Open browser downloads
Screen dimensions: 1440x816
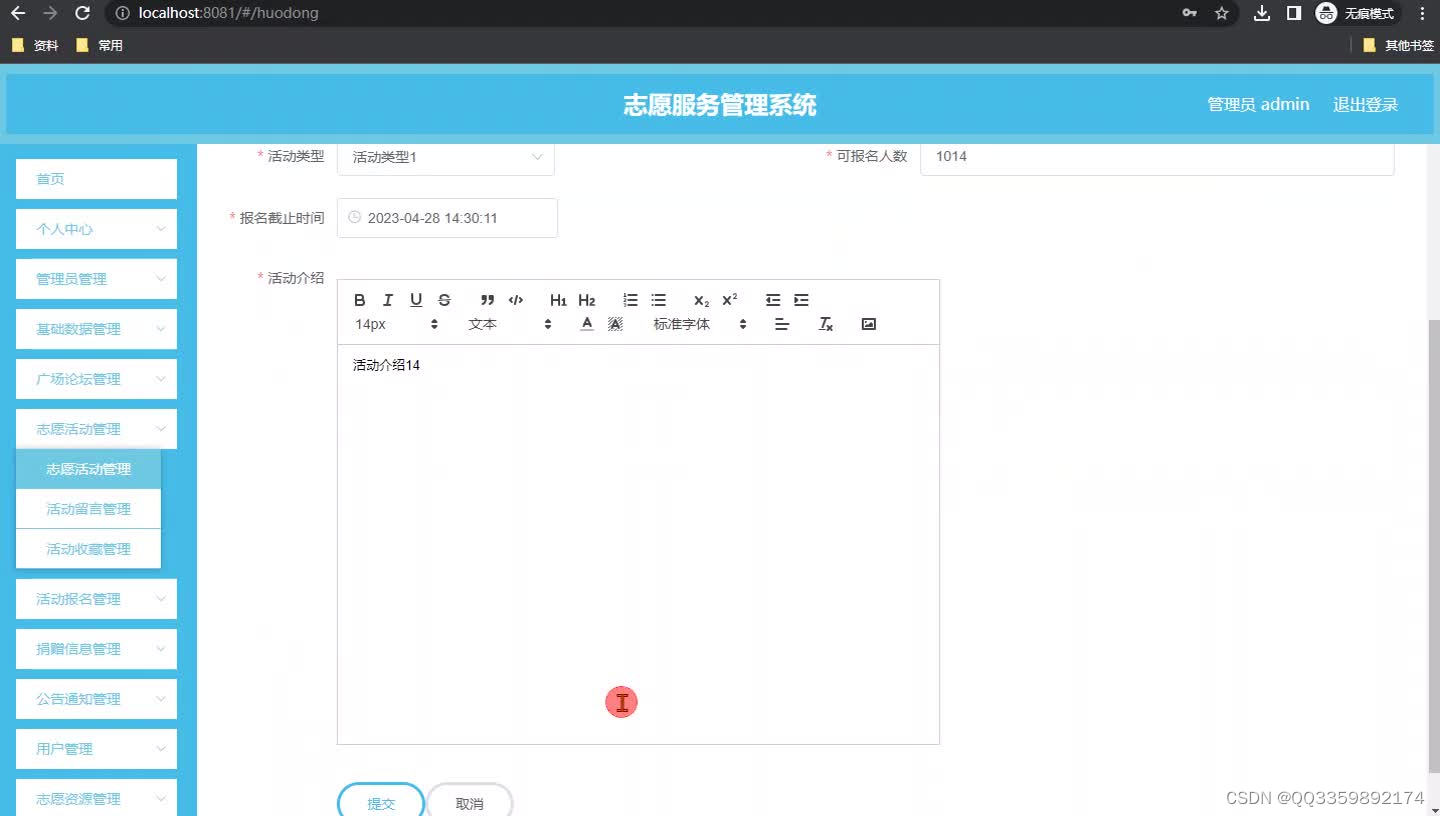[1262, 13]
